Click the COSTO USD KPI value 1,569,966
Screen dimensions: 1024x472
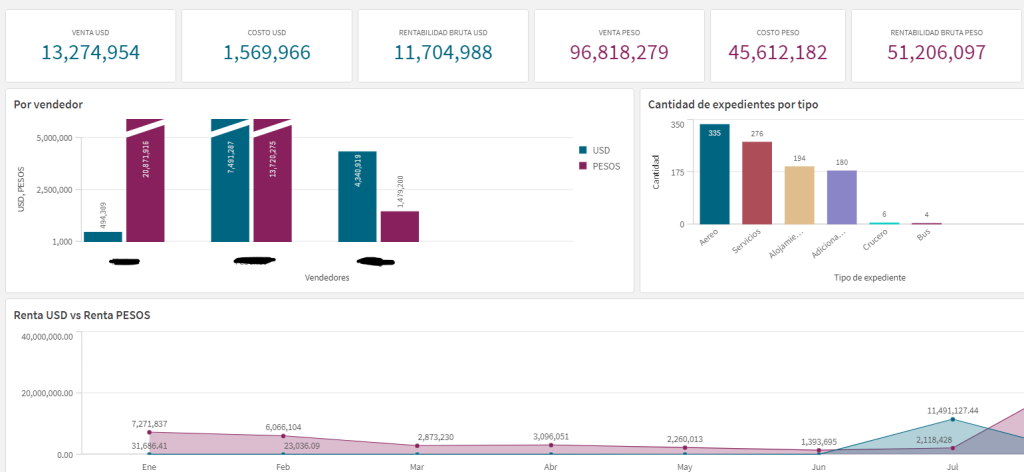click(267, 52)
